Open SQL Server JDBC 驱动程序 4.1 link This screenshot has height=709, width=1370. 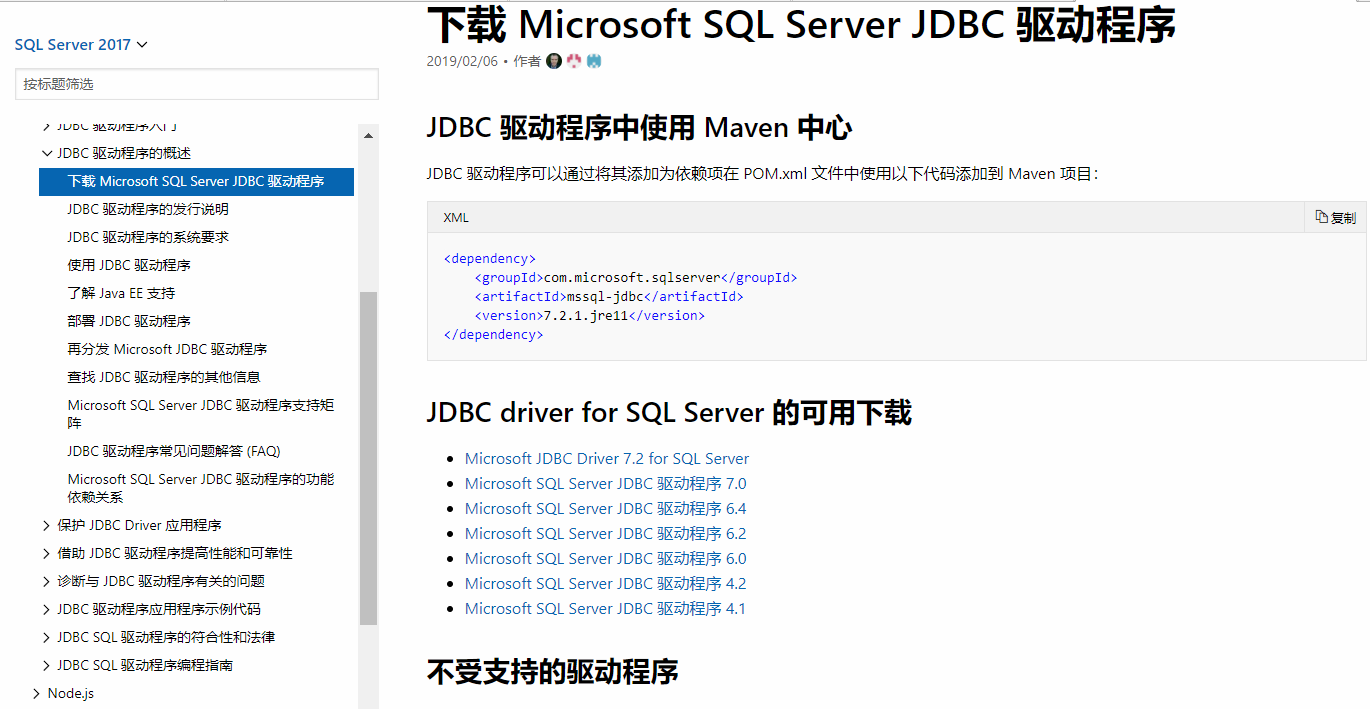pyautogui.click(x=605, y=608)
